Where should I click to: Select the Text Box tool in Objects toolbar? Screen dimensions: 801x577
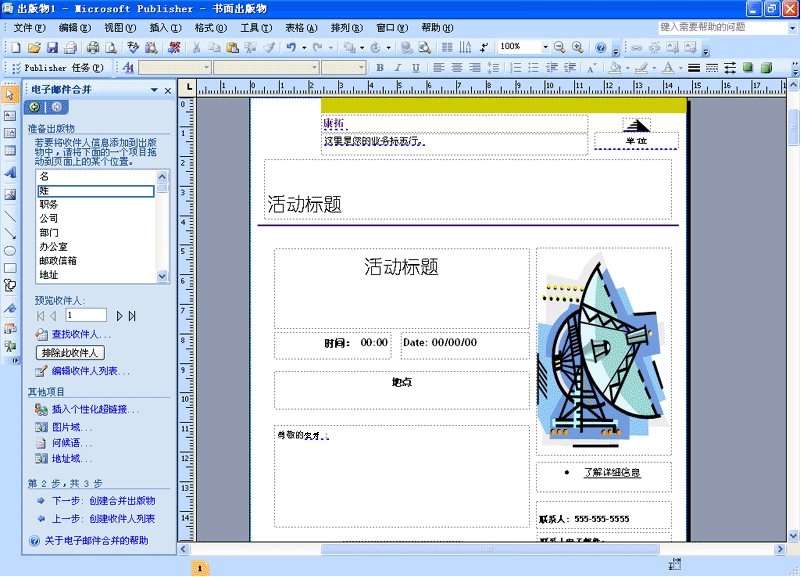point(10,113)
